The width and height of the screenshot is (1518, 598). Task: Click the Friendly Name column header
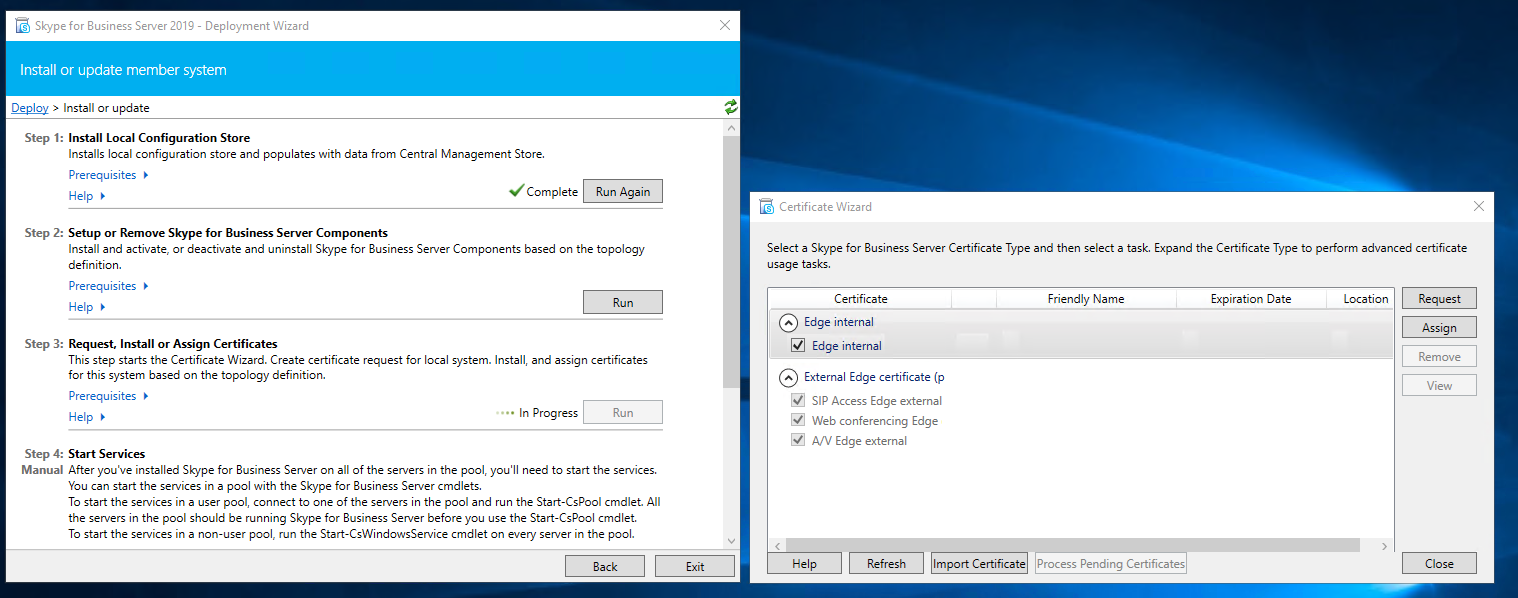pos(1085,299)
